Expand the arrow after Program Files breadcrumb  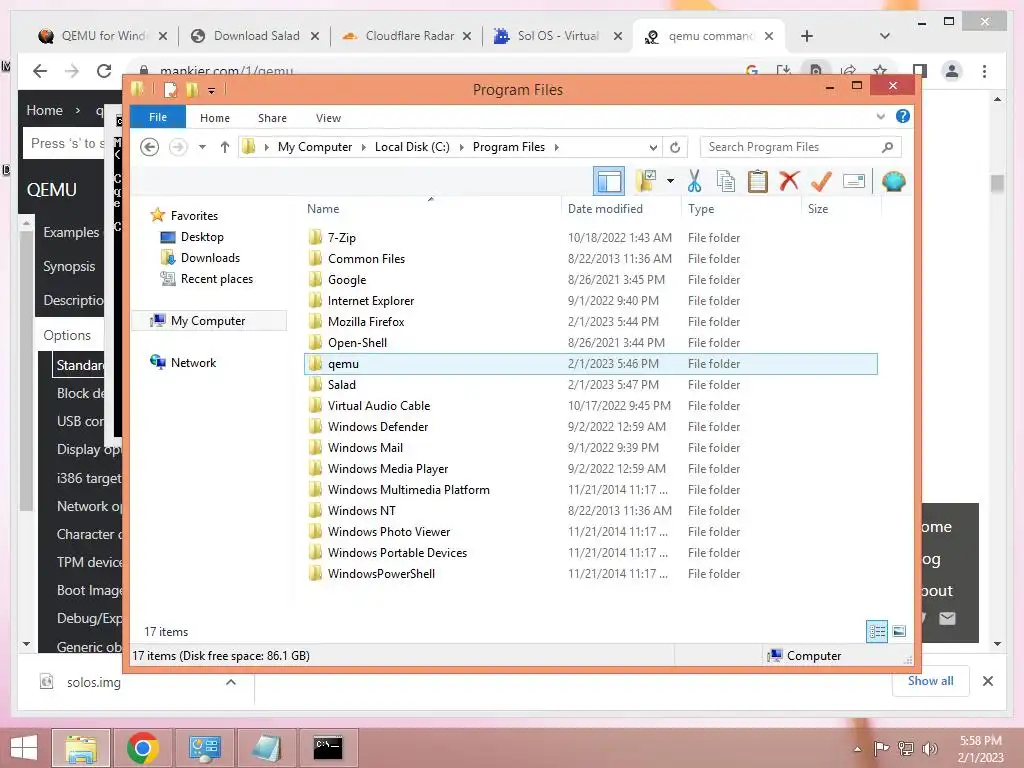tap(556, 148)
